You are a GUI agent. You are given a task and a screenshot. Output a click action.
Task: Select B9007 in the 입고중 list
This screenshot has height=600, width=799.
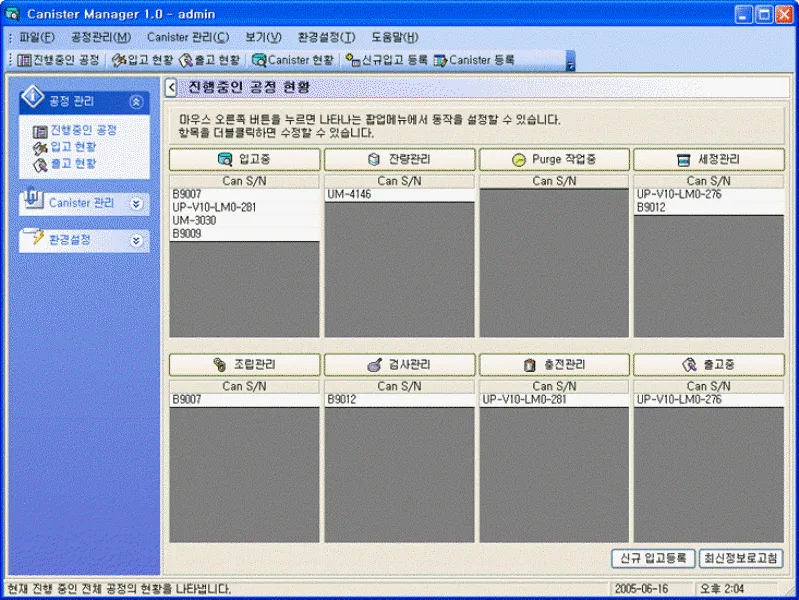pyautogui.click(x=244, y=194)
